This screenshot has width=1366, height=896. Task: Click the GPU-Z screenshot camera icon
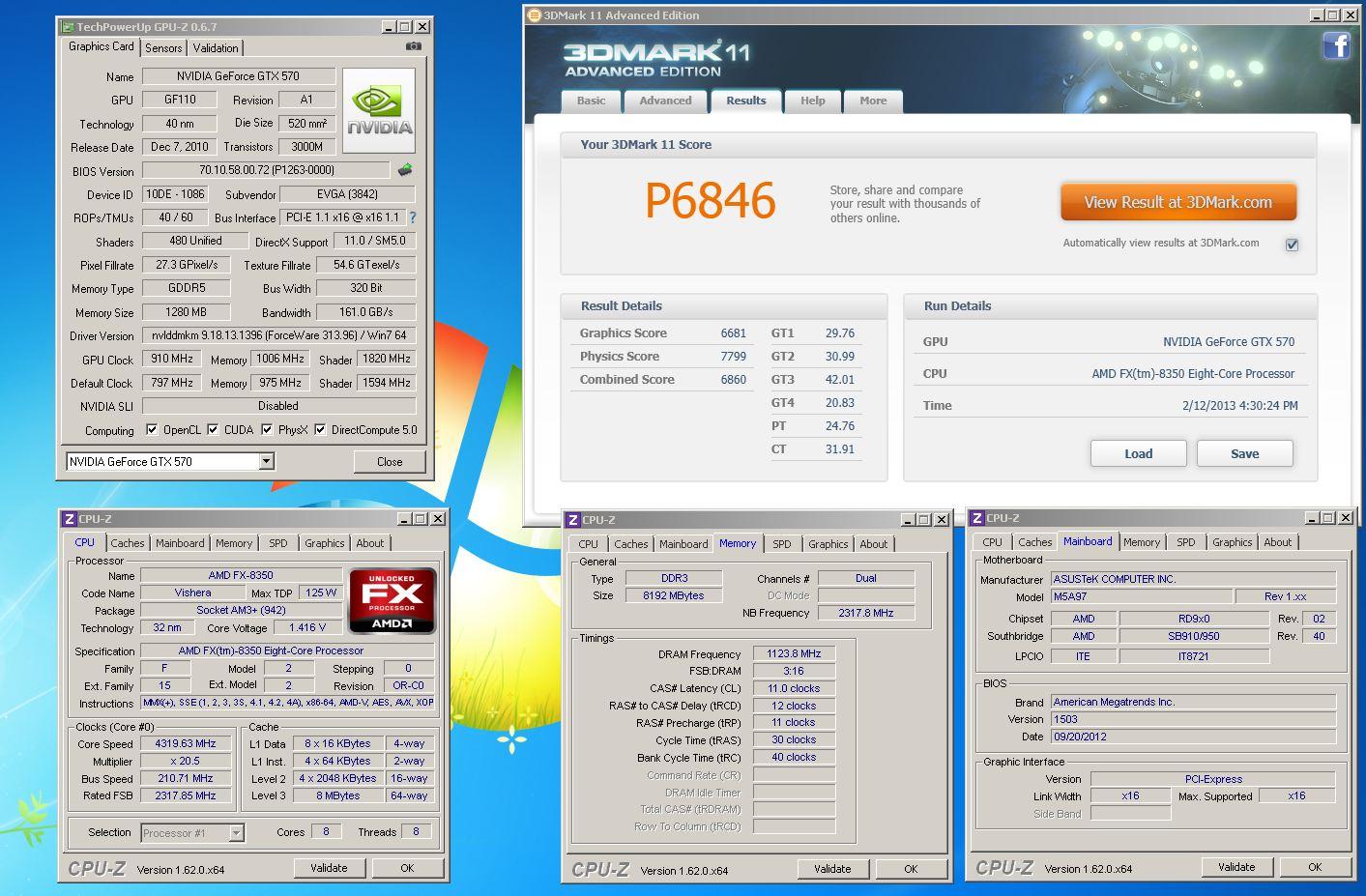[413, 46]
